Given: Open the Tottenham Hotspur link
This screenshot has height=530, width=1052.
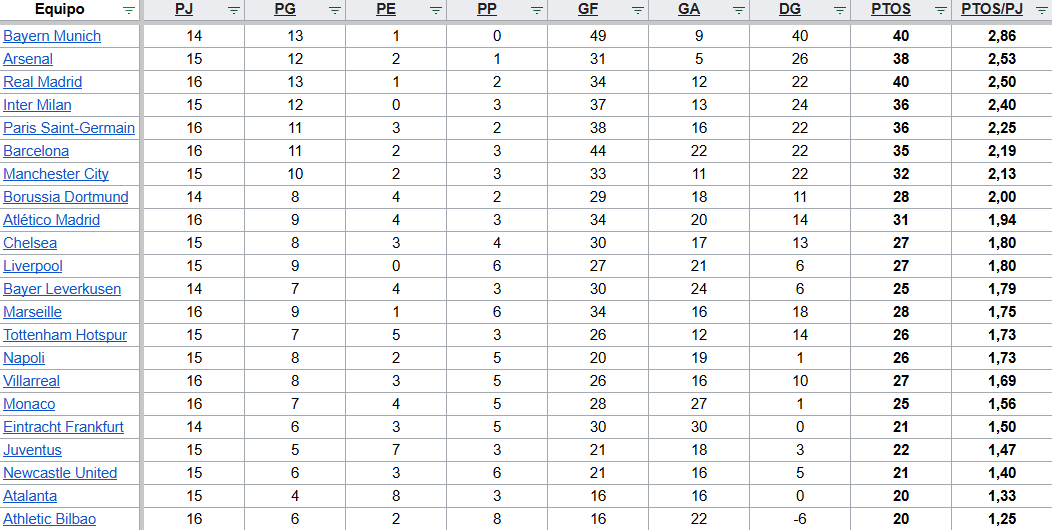Looking at the screenshot, I should pos(65,335).
